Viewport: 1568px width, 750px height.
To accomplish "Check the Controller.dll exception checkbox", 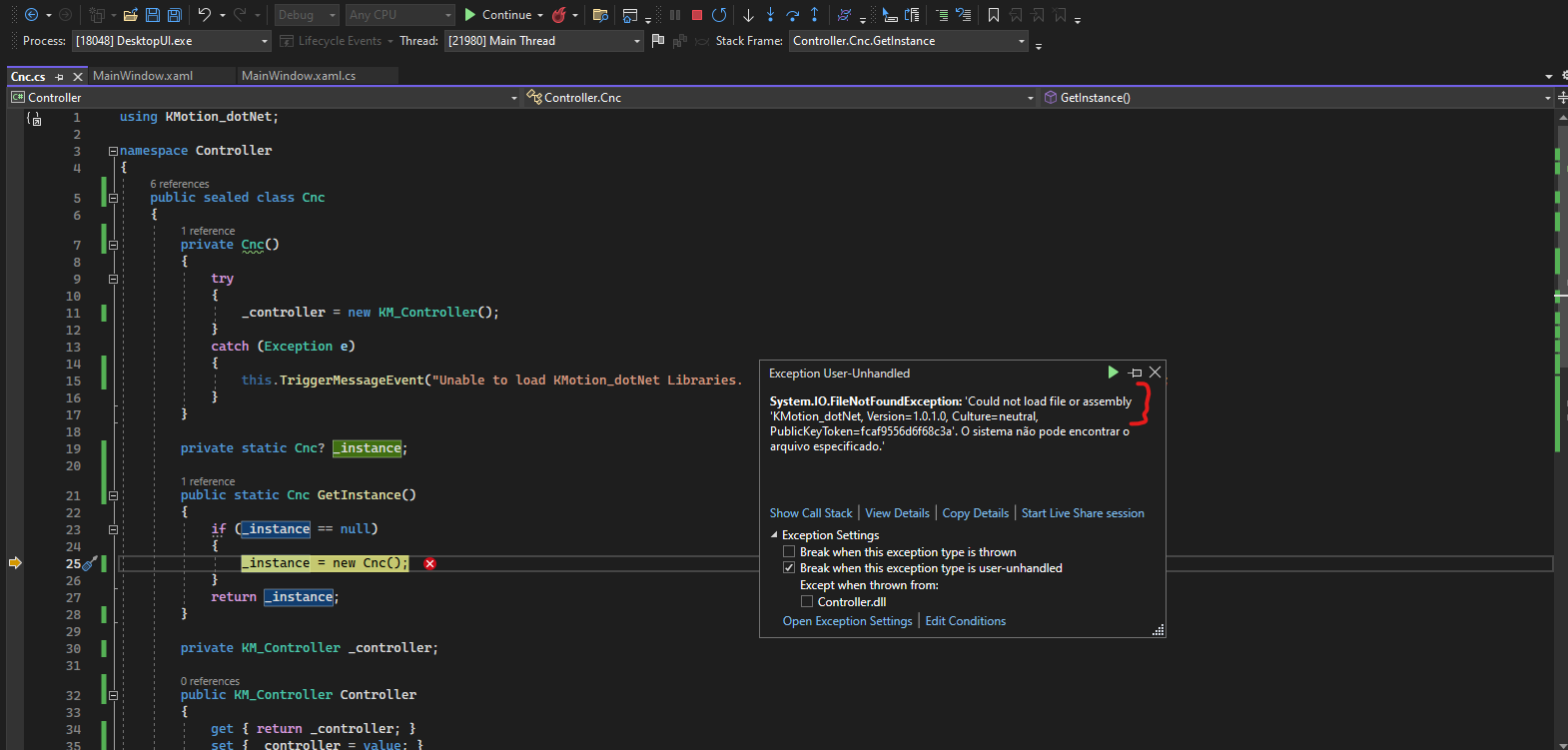I will point(807,602).
